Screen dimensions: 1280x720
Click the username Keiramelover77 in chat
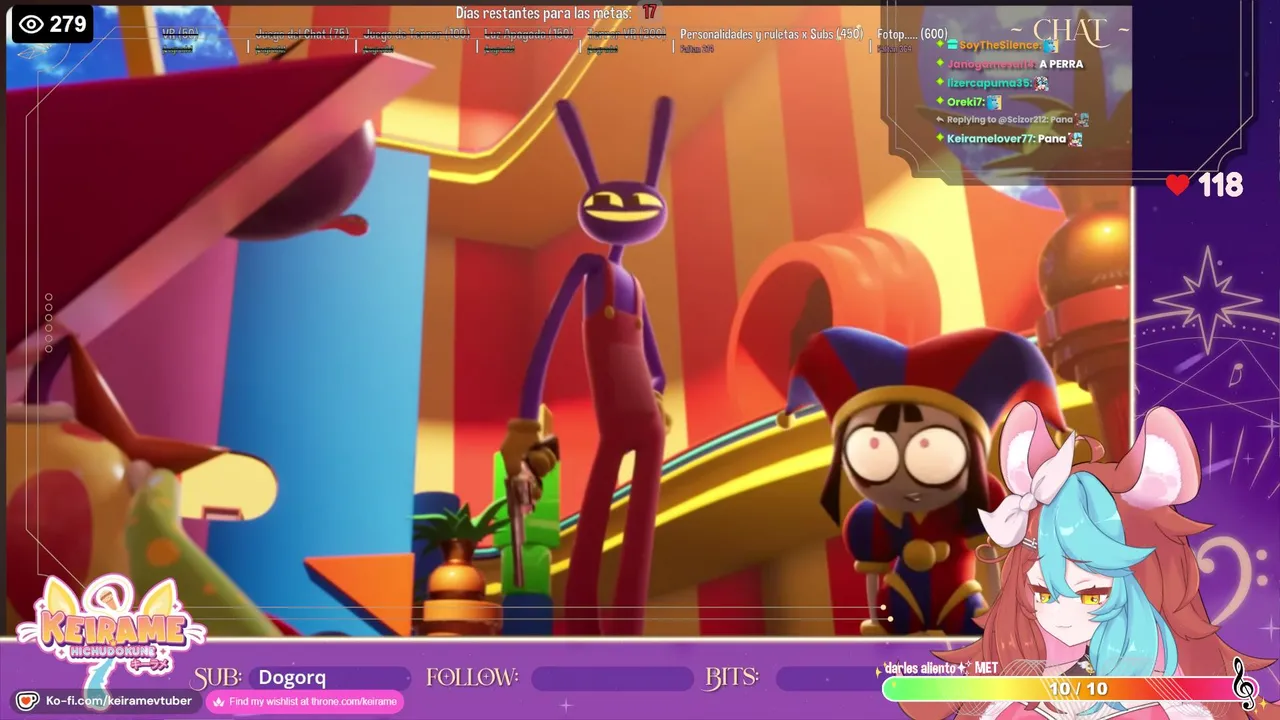[x=990, y=139]
